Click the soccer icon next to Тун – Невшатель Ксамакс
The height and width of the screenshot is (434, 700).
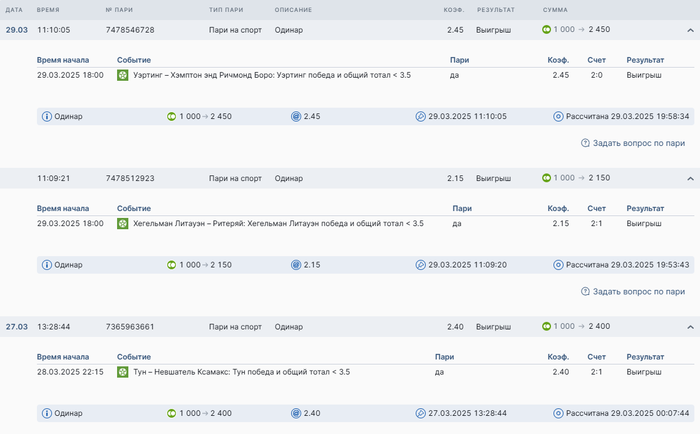pos(122,372)
